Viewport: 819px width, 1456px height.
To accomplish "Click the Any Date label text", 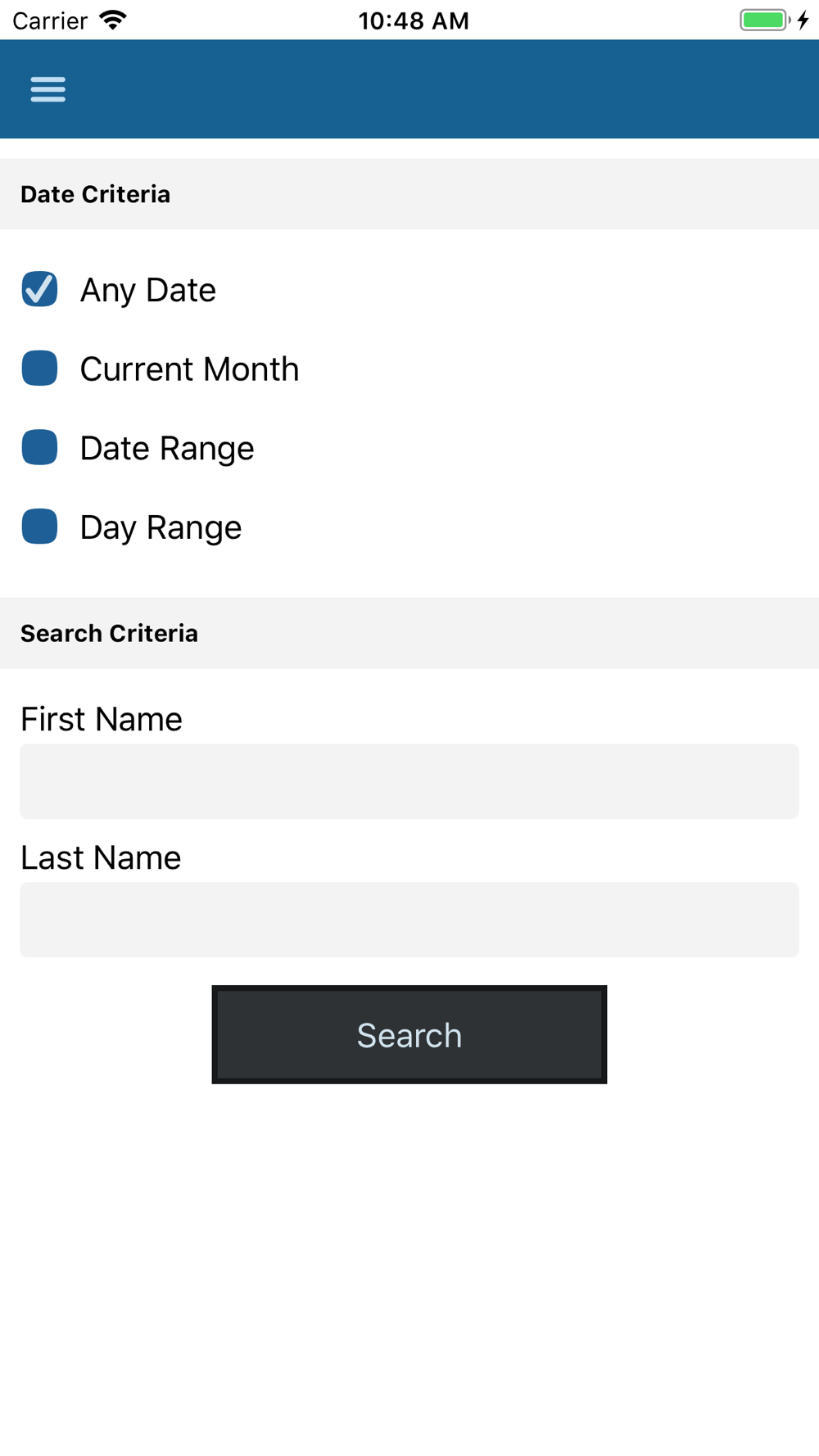I will [x=148, y=290].
